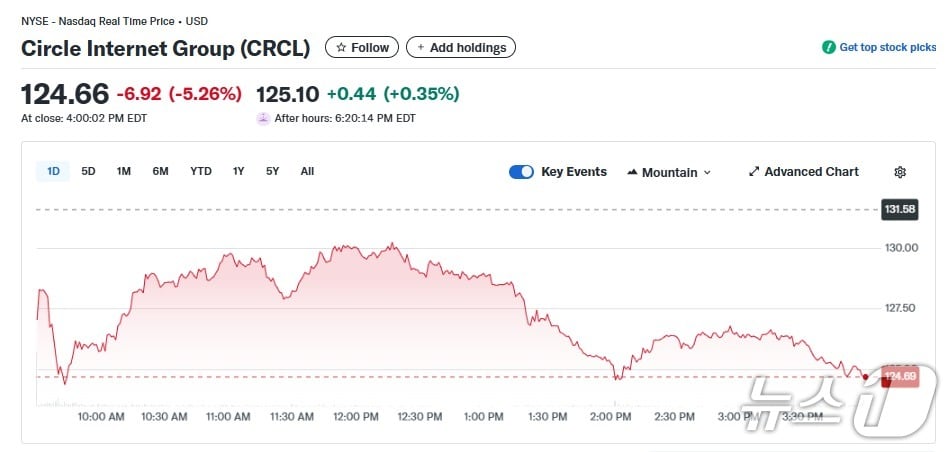Screen dimensions: 952x452
Task: Open the Get top stock picks link
Action: [887, 47]
